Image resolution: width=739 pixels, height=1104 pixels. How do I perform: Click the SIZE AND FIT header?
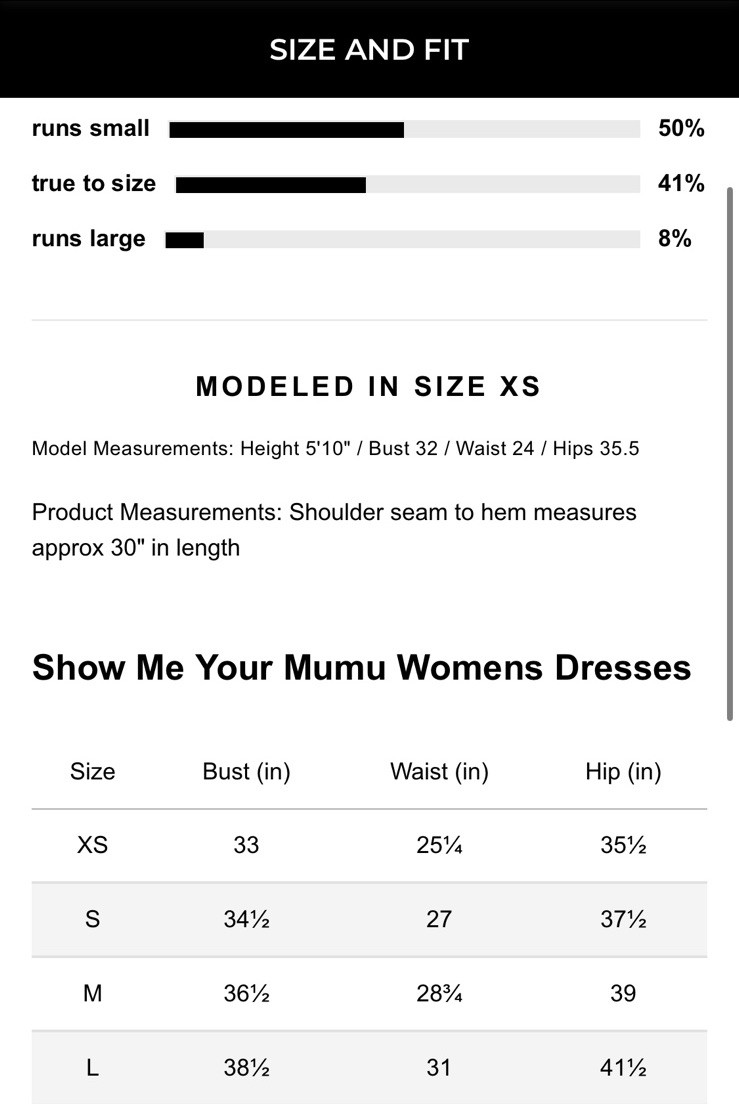coord(369,50)
